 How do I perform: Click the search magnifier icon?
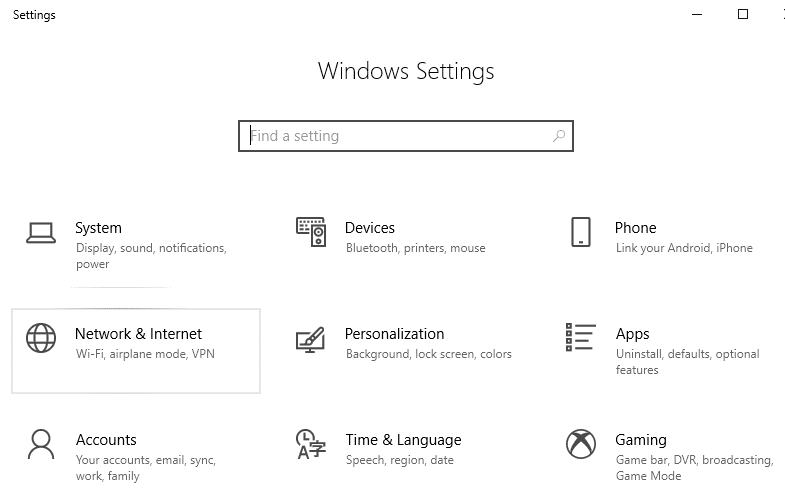pos(559,136)
